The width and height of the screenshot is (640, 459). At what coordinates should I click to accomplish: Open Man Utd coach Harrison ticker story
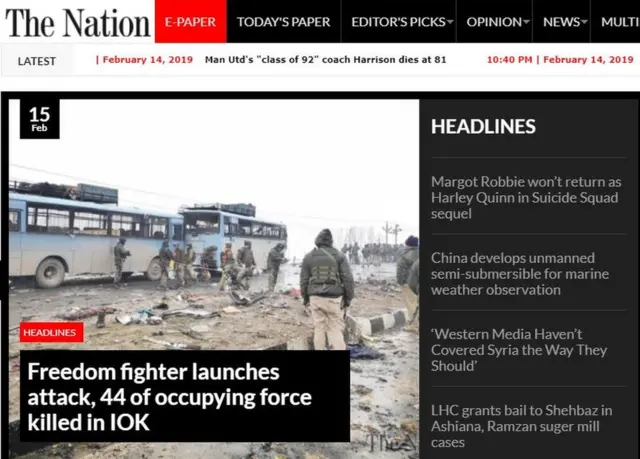[x=325, y=60]
